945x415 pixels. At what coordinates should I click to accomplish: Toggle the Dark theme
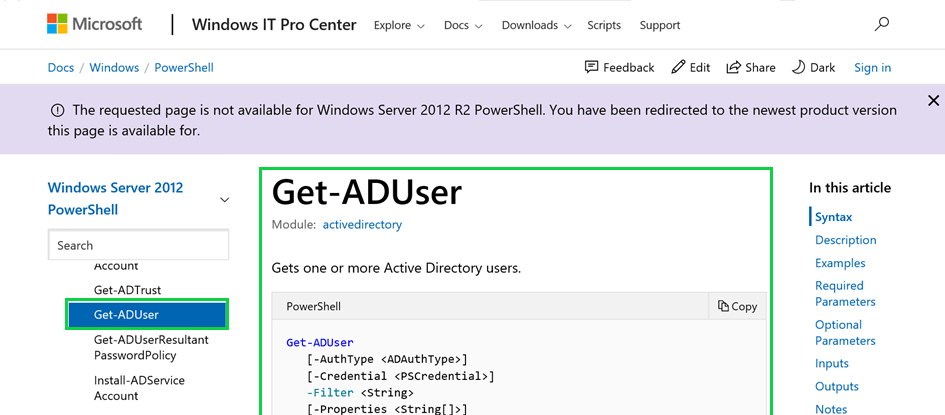[x=813, y=67]
